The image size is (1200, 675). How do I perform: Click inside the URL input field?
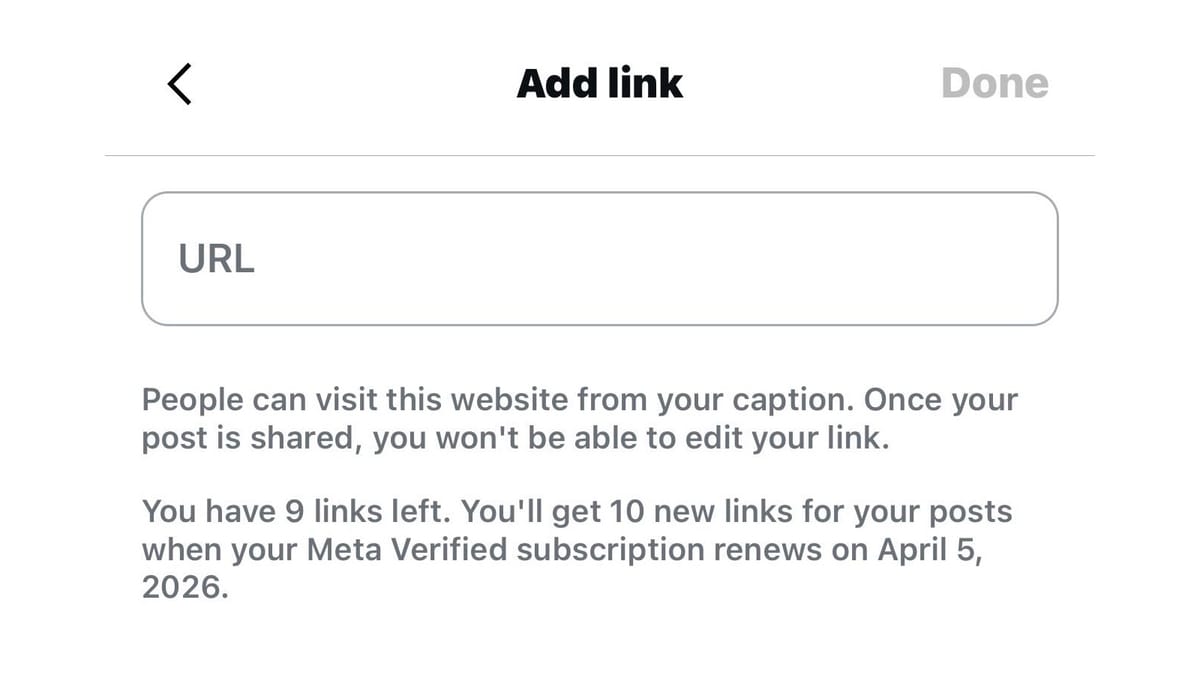600,258
